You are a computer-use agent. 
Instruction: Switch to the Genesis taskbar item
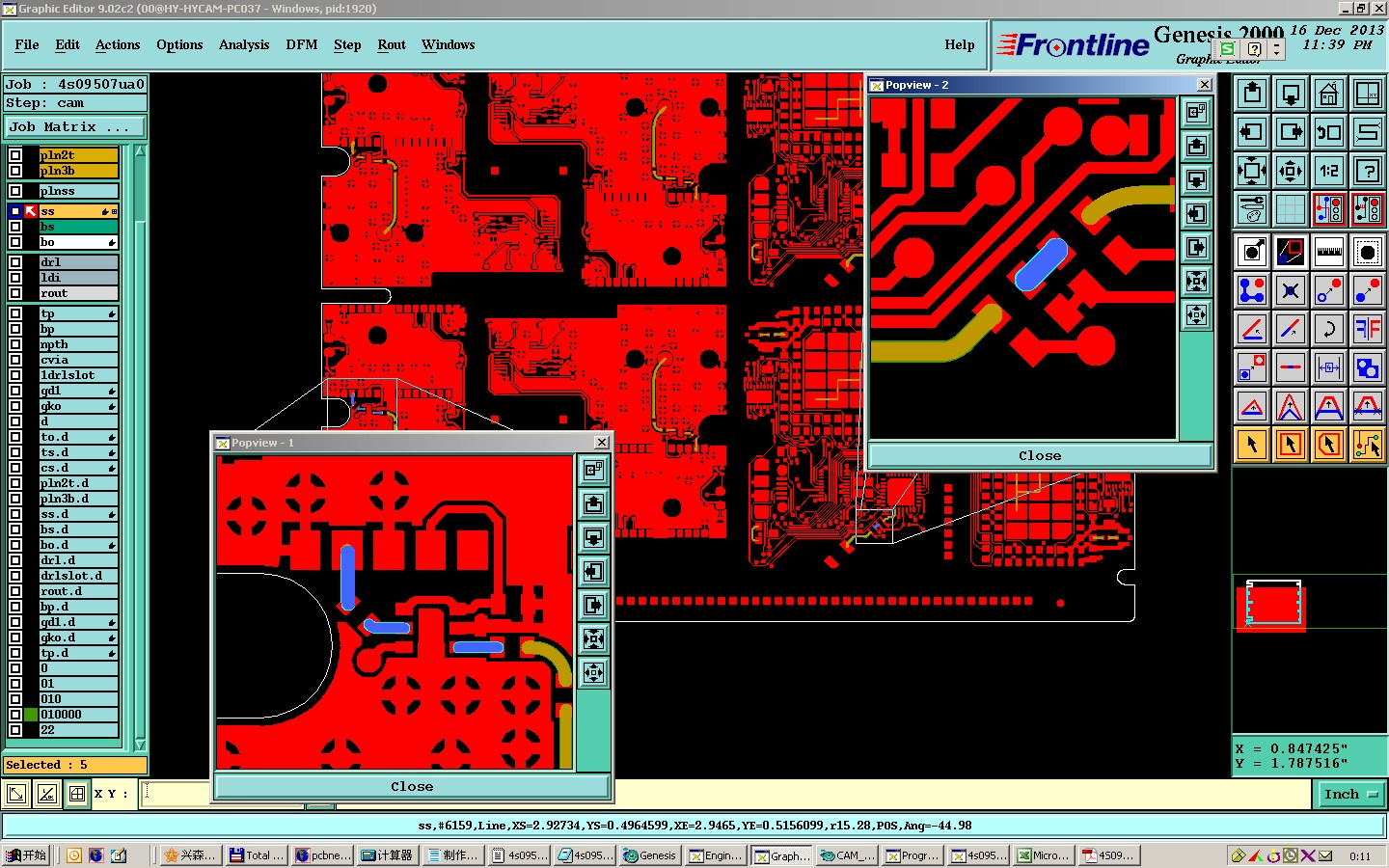tap(650, 855)
